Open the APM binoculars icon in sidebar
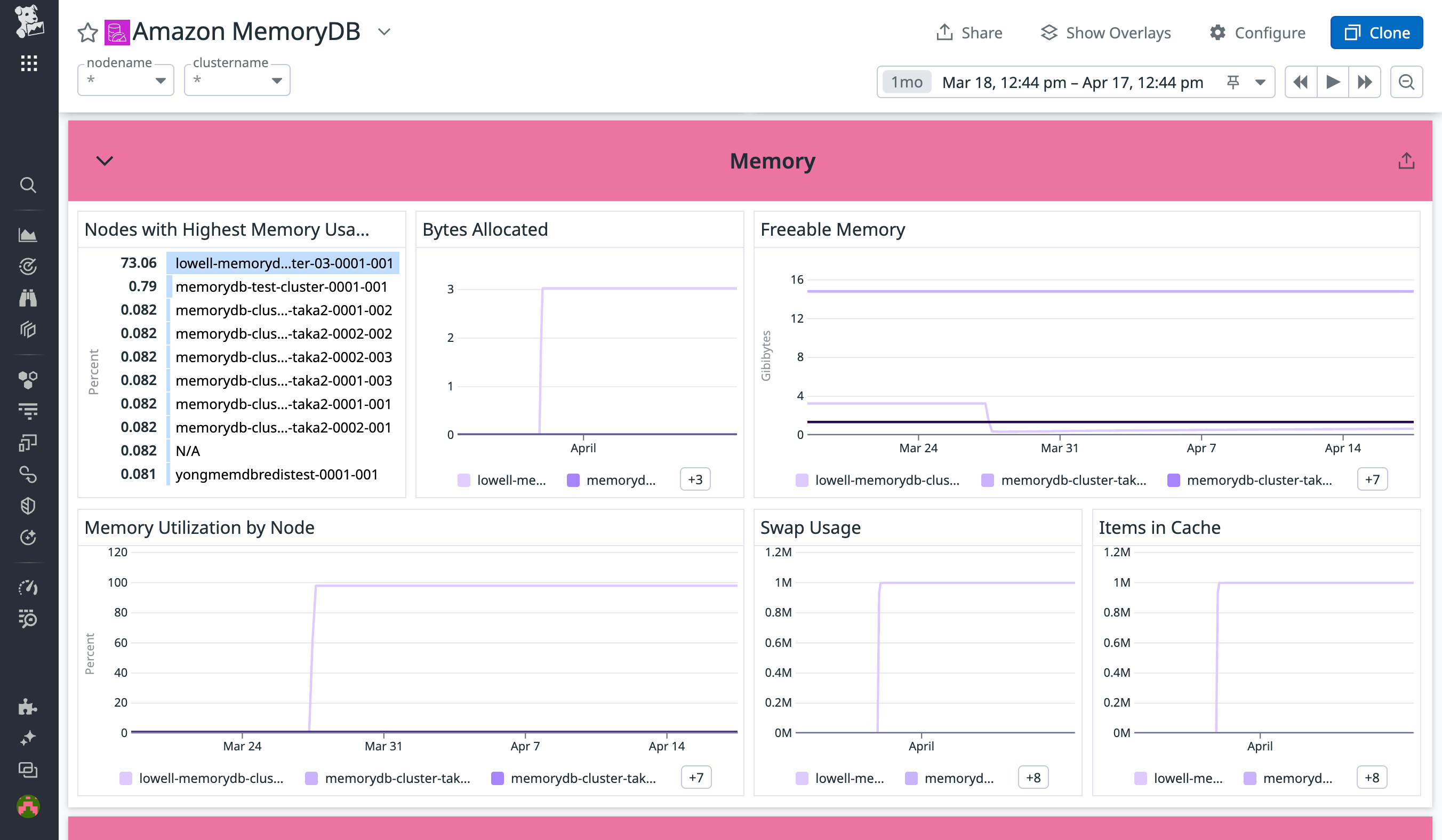This screenshot has width=1442, height=840. pos(28,298)
